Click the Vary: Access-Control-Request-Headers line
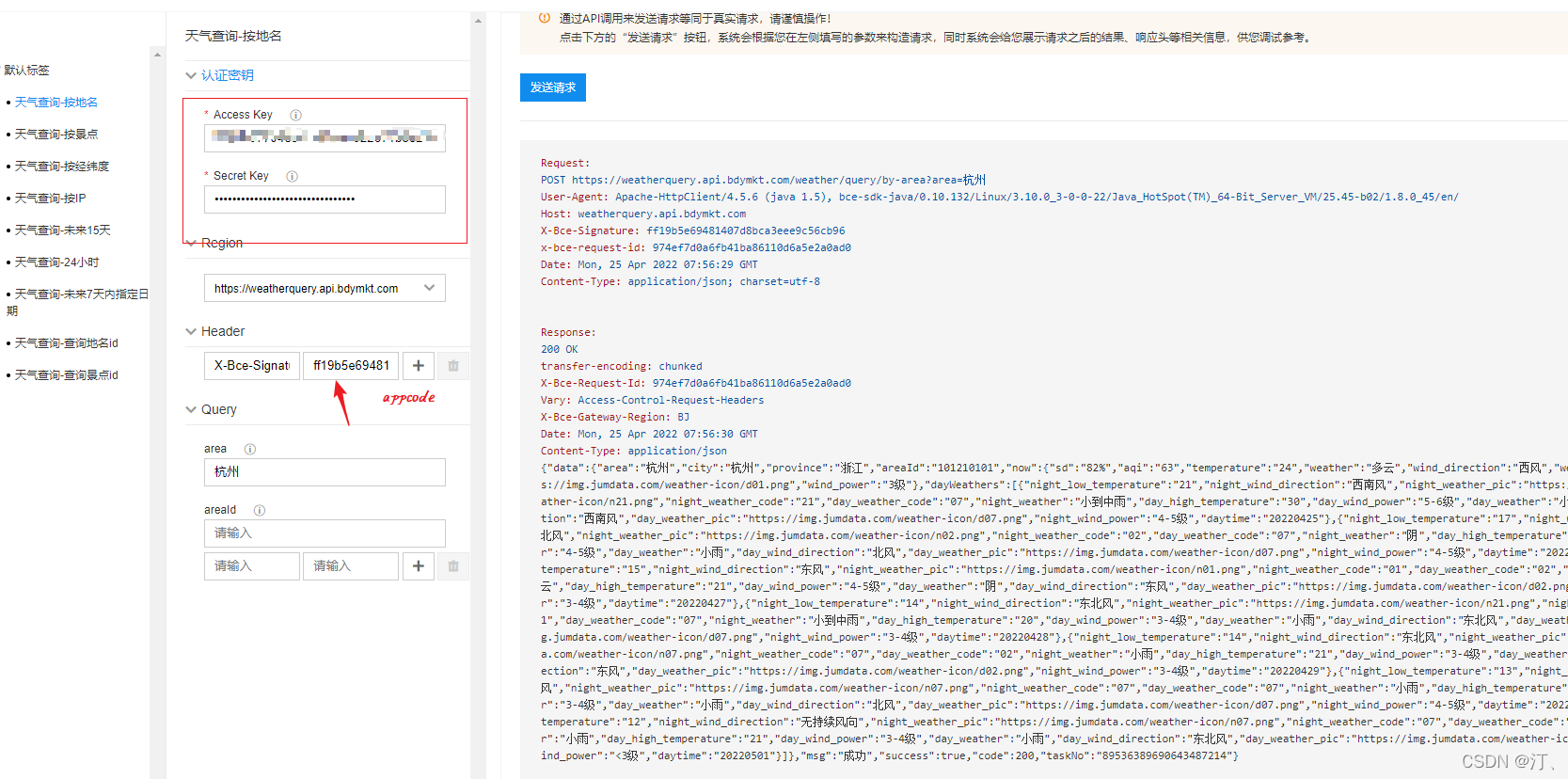The width and height of the screenshot is (1568, 779). point(652,400)
